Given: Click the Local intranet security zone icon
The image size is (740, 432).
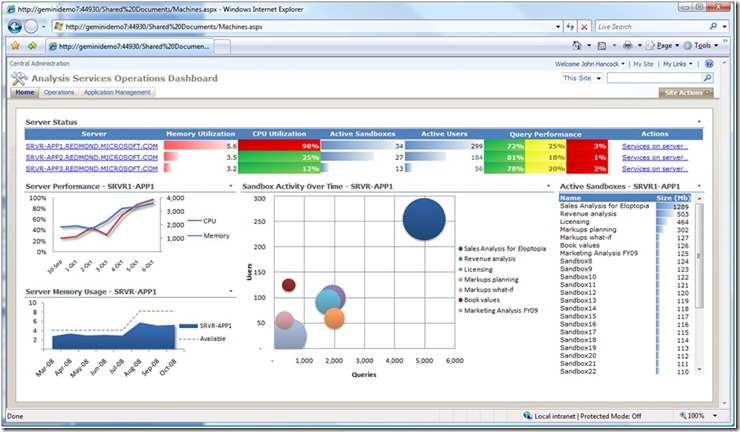Looking at the screenshot, I should pyautogui.click(x=528, y=415).
